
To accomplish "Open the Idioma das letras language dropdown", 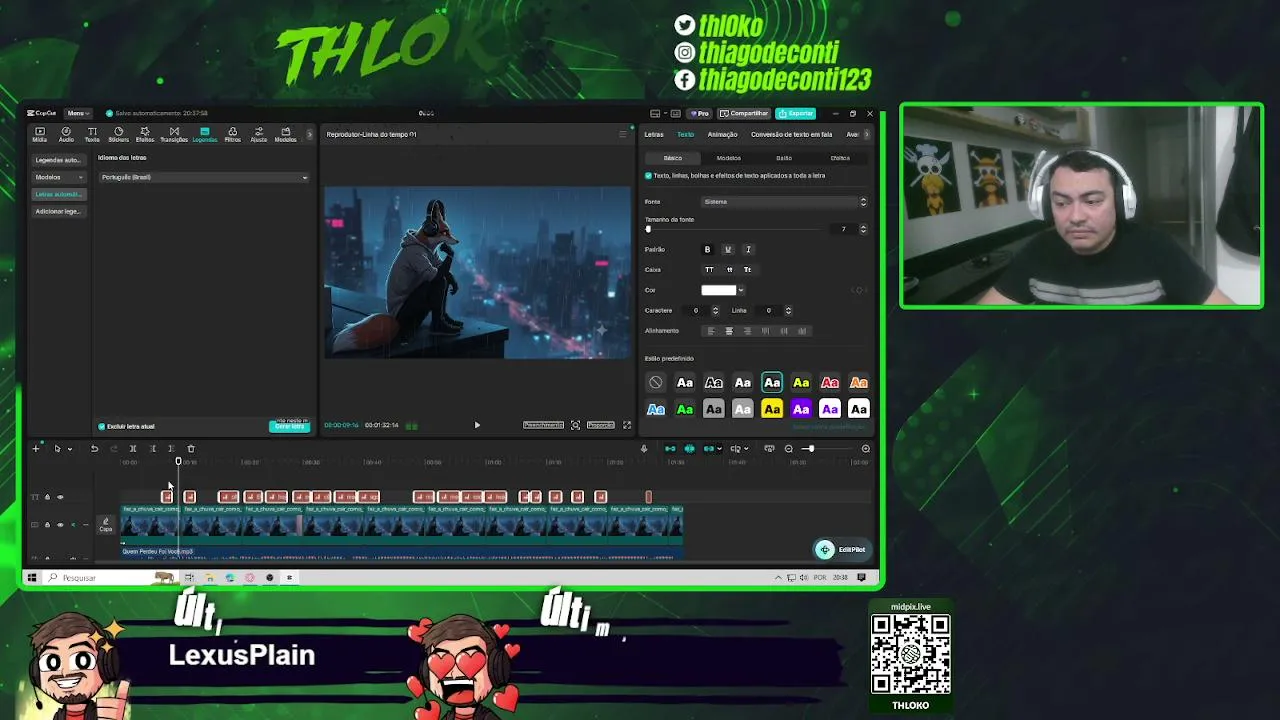I will pos(204,178).
